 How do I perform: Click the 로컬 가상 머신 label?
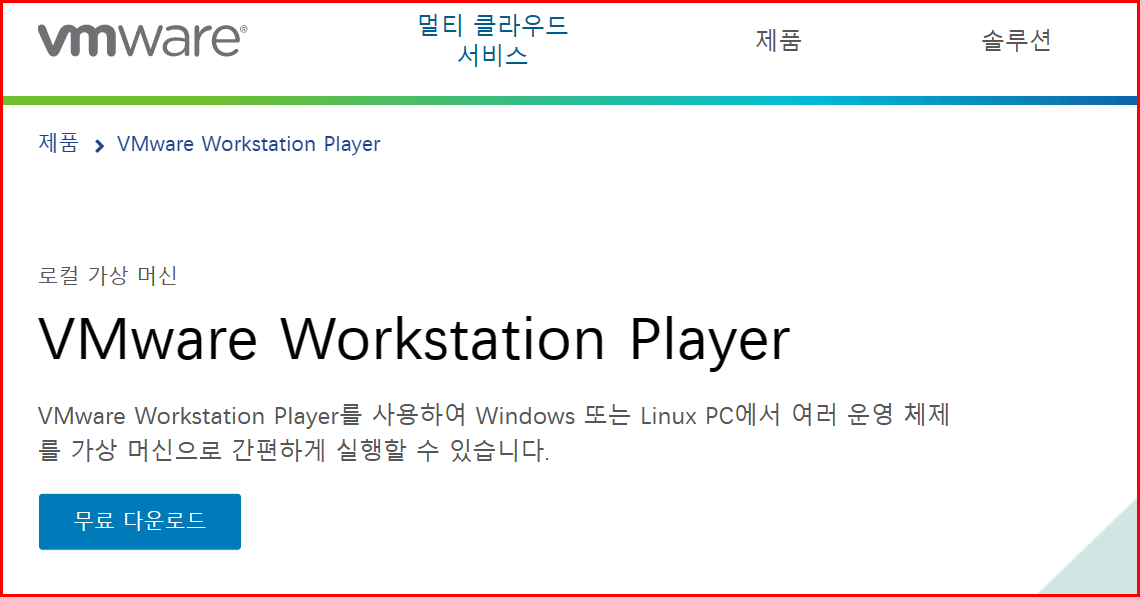108,276
